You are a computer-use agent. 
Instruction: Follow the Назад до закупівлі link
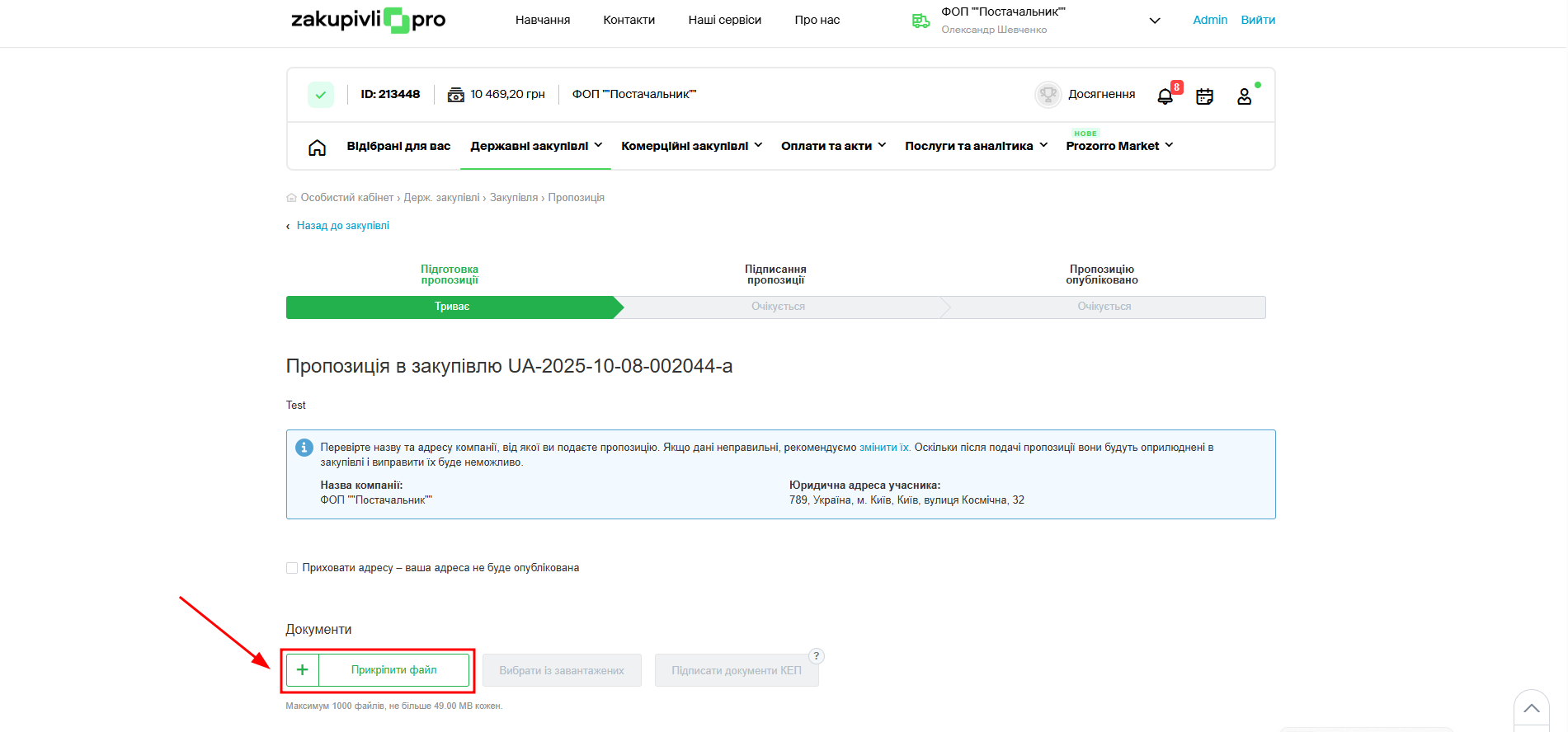(x=342, y=226)
